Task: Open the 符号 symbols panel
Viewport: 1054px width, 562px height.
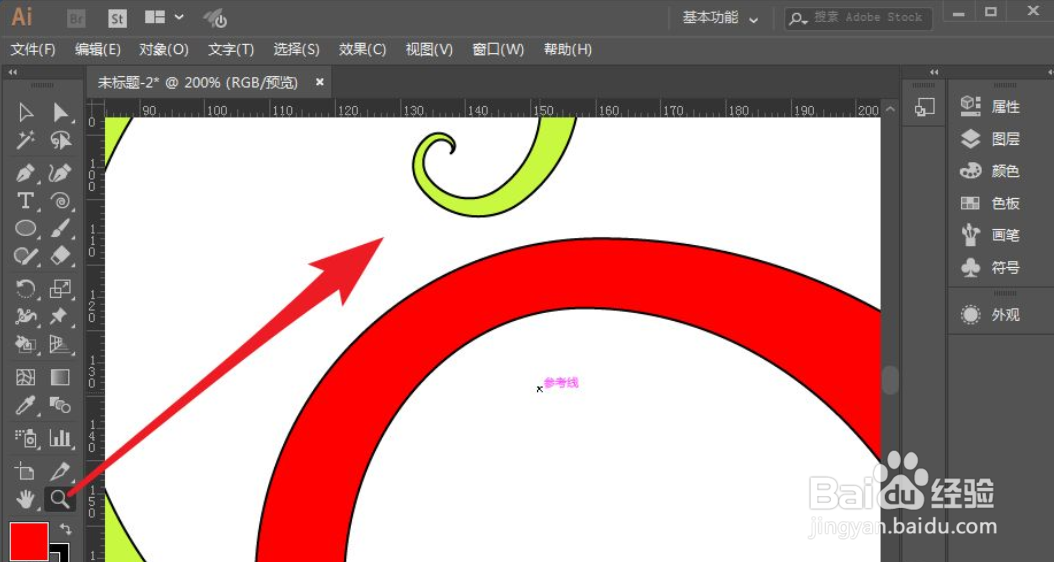Action: pos(991,268)
